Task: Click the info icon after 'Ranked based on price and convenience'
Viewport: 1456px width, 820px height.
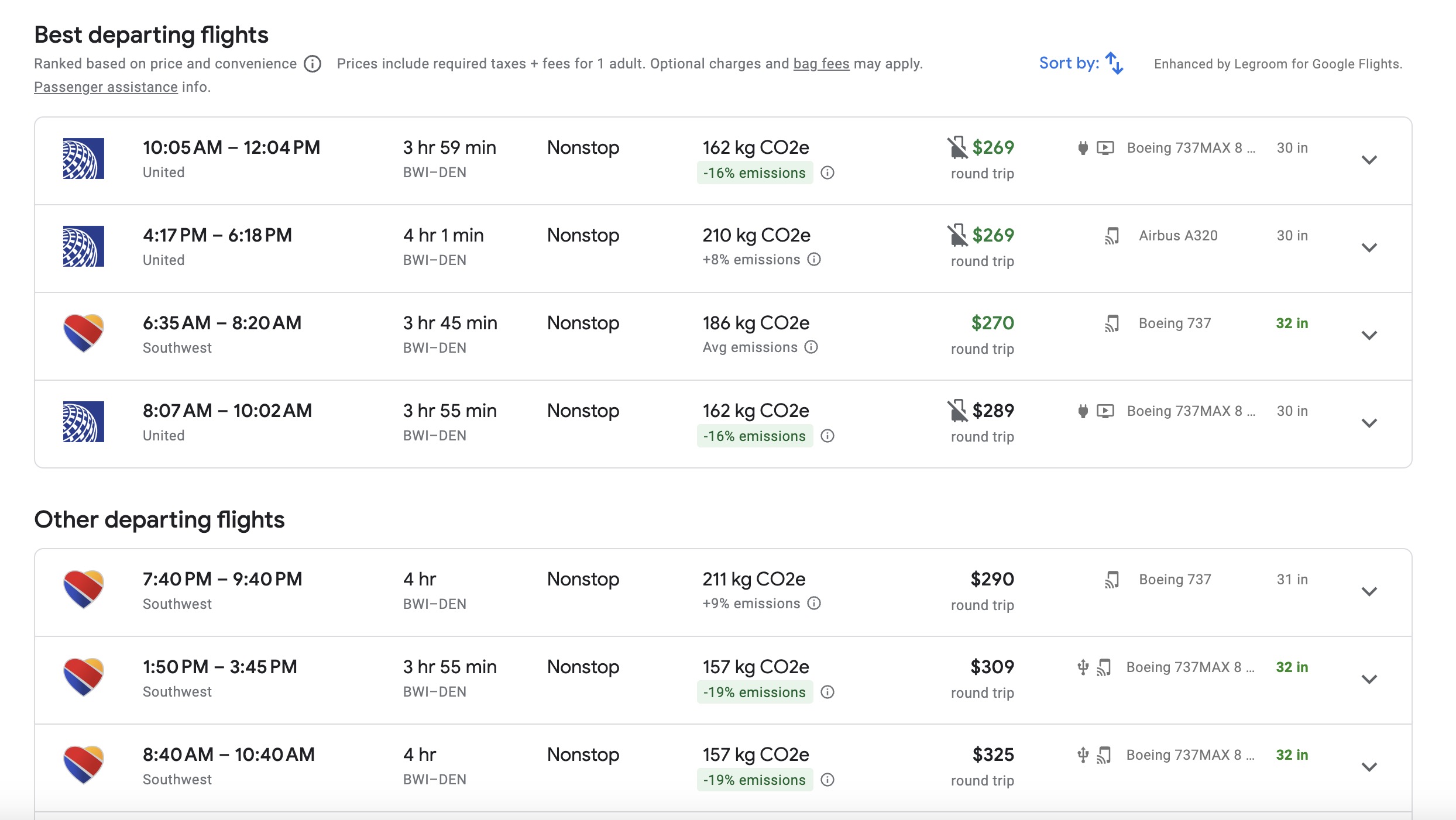Action: 313,64
